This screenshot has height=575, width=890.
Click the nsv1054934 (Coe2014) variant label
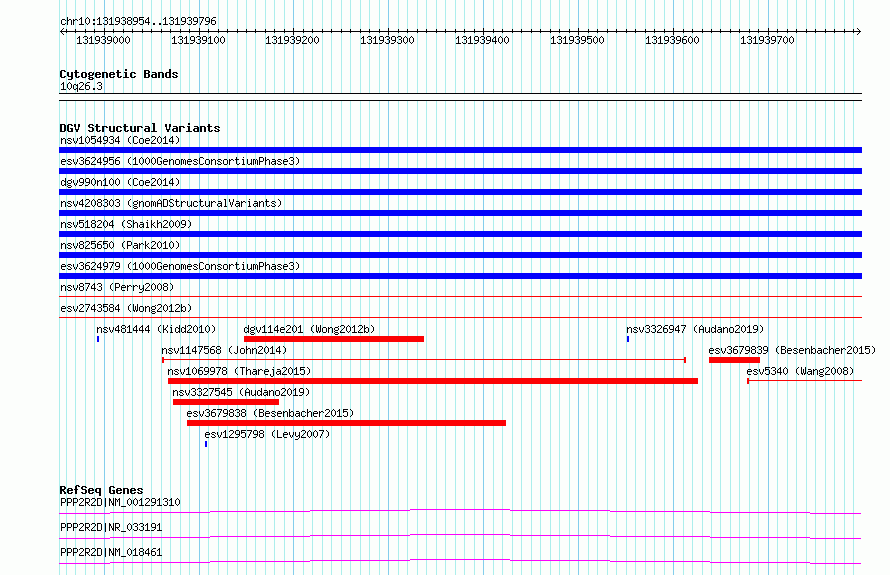pyautogui.click(x=120, y=140)
